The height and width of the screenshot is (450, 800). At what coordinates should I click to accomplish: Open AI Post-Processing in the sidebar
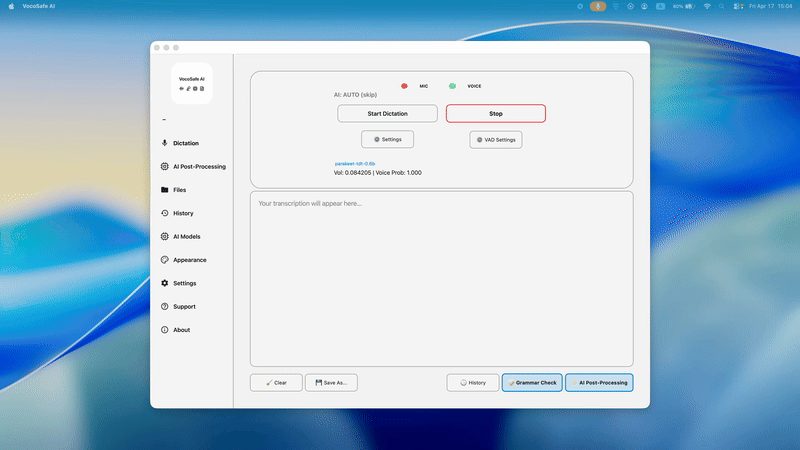[193, 166]
